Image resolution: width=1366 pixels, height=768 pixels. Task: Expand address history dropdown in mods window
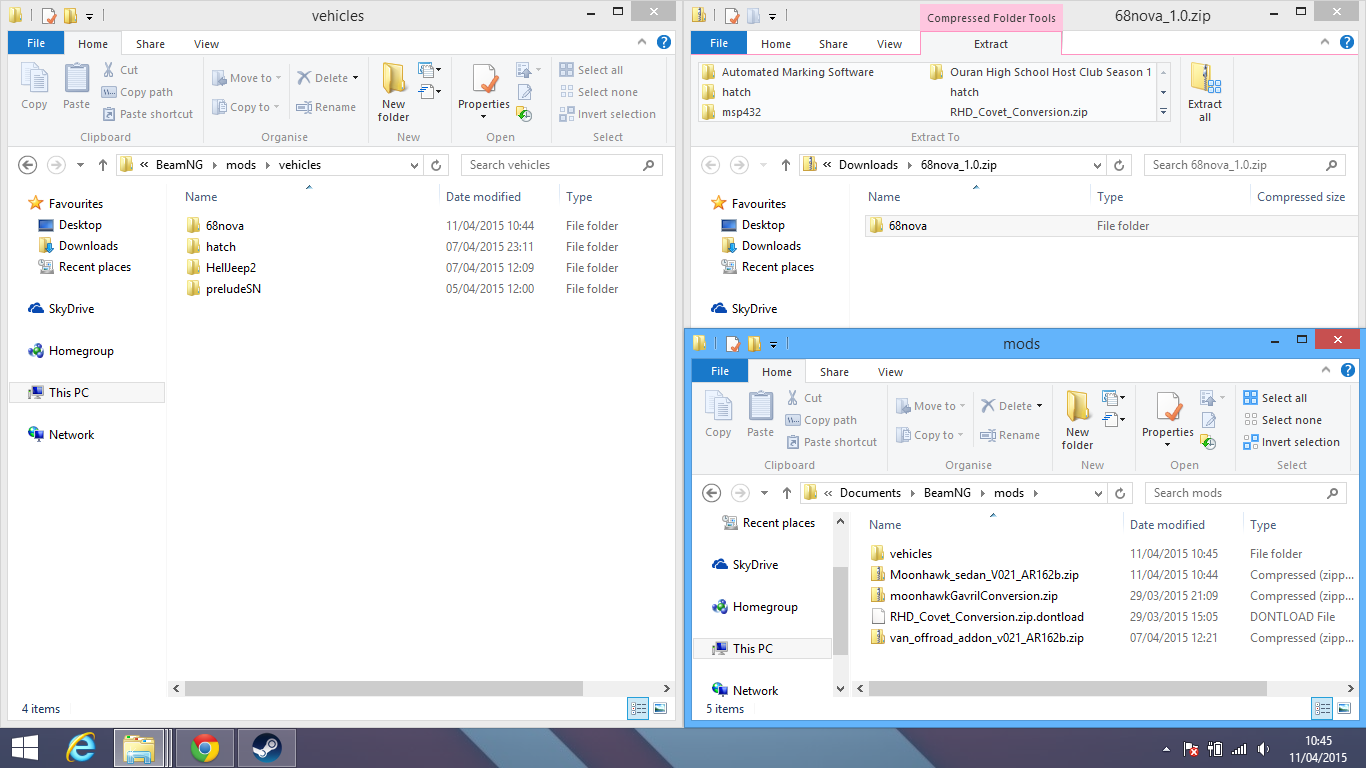(1099, 493)
